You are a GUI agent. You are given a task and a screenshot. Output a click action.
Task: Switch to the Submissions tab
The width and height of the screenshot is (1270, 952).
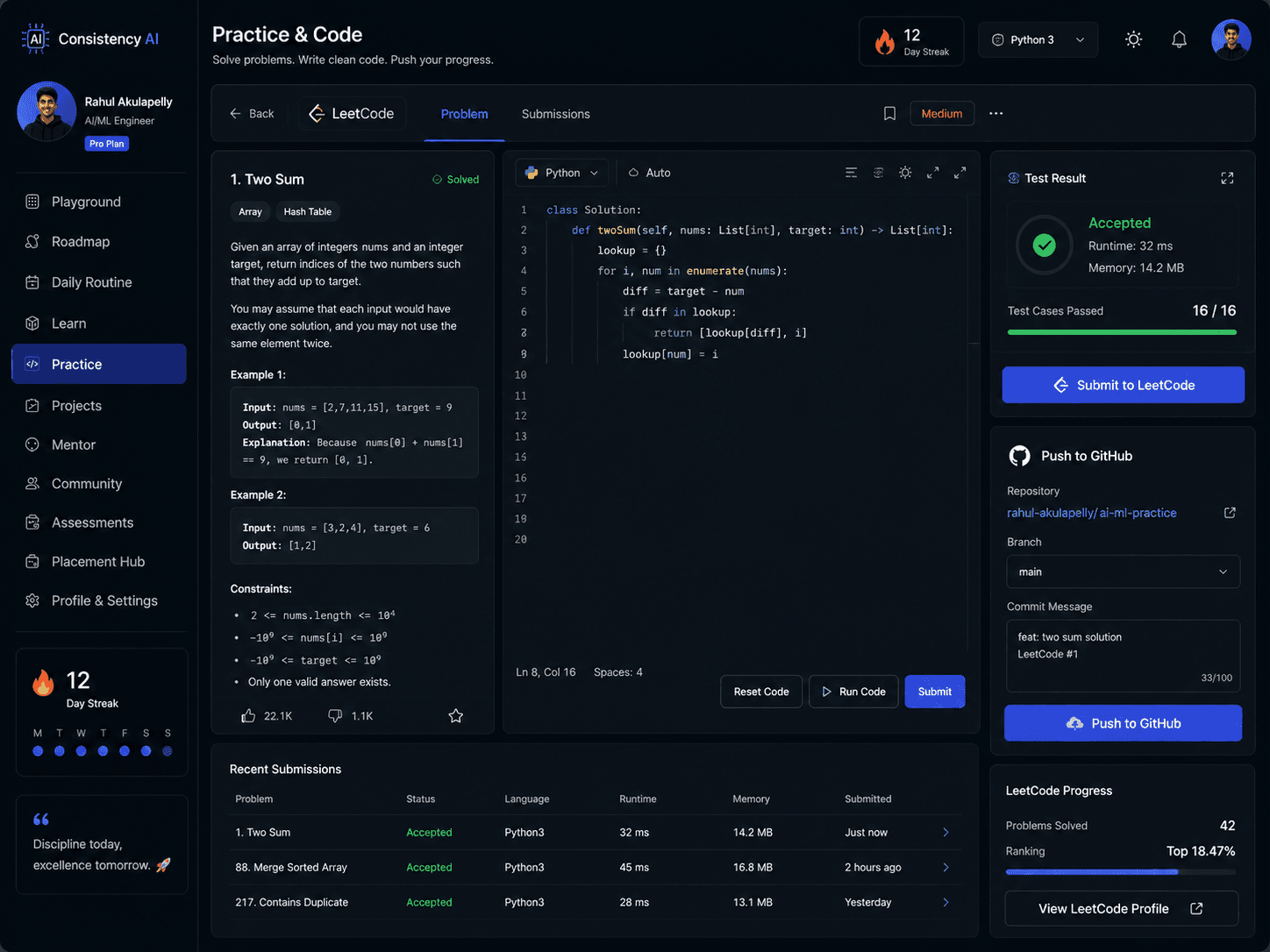coord(556,114)
